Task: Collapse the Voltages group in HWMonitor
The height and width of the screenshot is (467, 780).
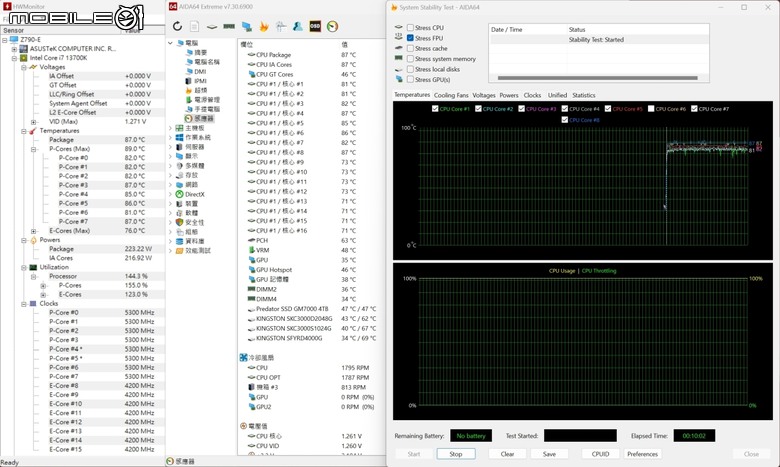Action: 23,67
